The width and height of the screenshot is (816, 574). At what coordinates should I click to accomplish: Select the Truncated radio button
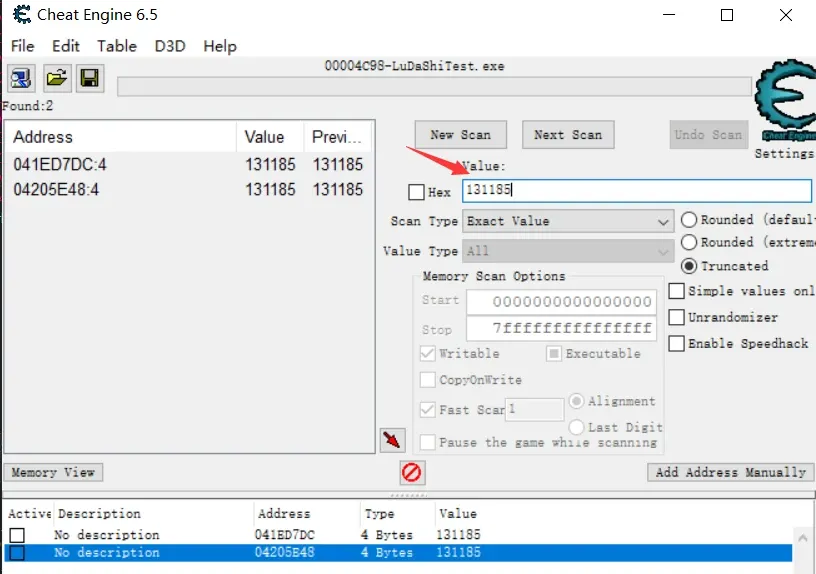pyautogui.click(x=688, y=266)
